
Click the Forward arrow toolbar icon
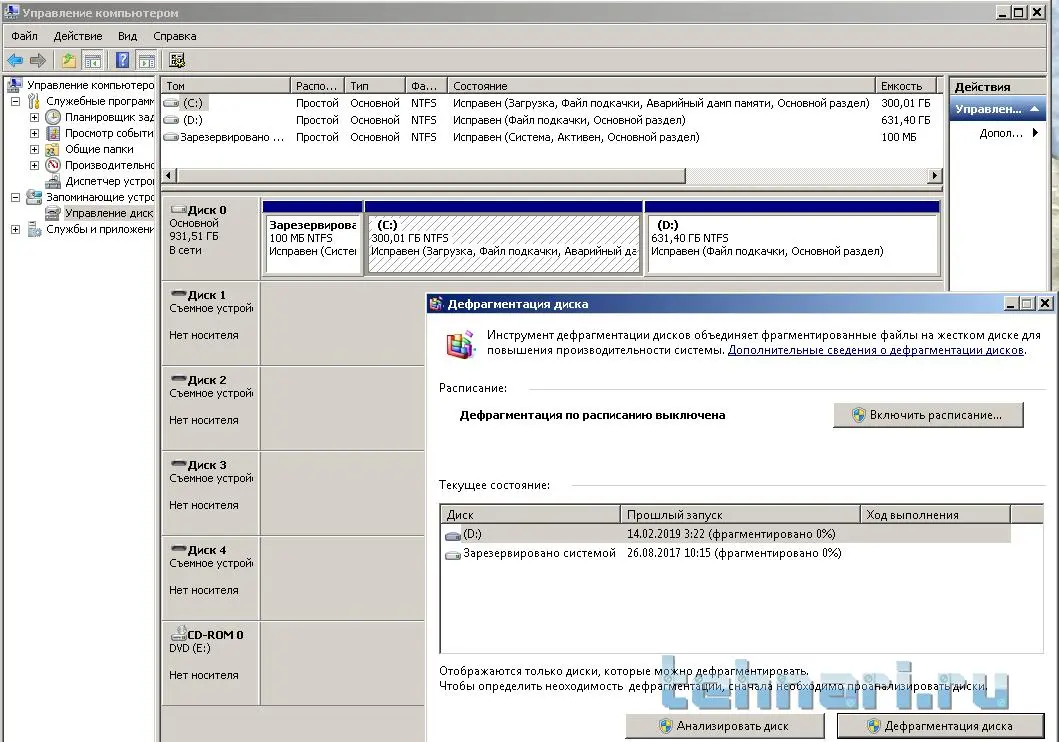click(38, 60)
